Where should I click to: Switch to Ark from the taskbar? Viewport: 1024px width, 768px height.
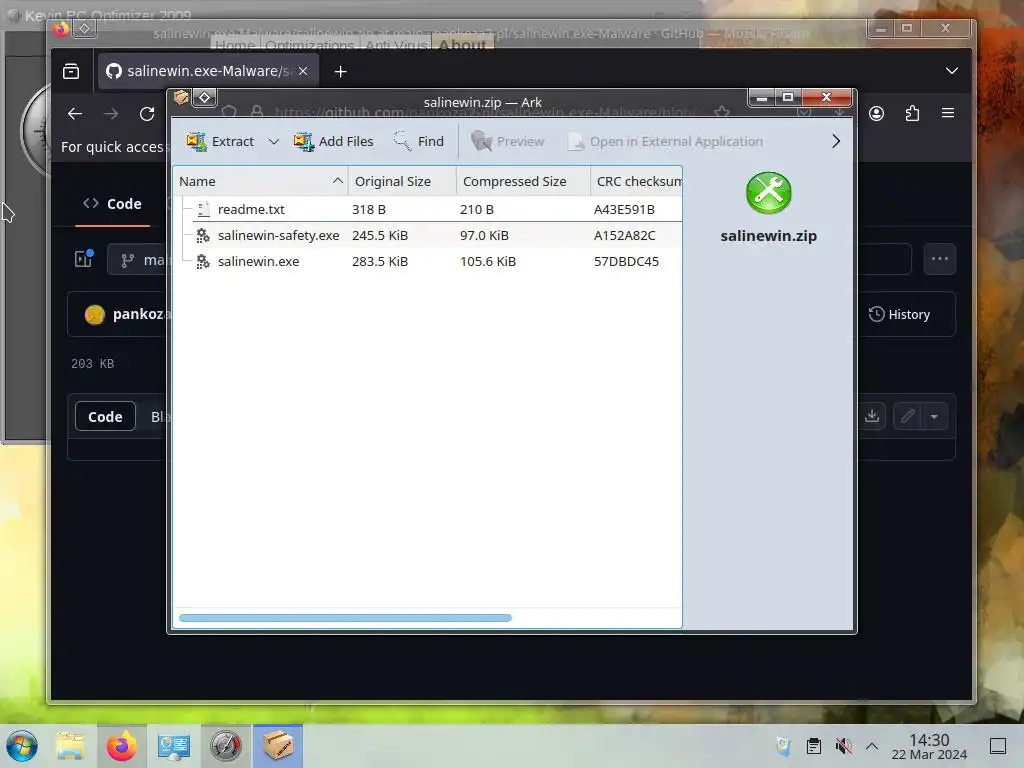point(278,746)
